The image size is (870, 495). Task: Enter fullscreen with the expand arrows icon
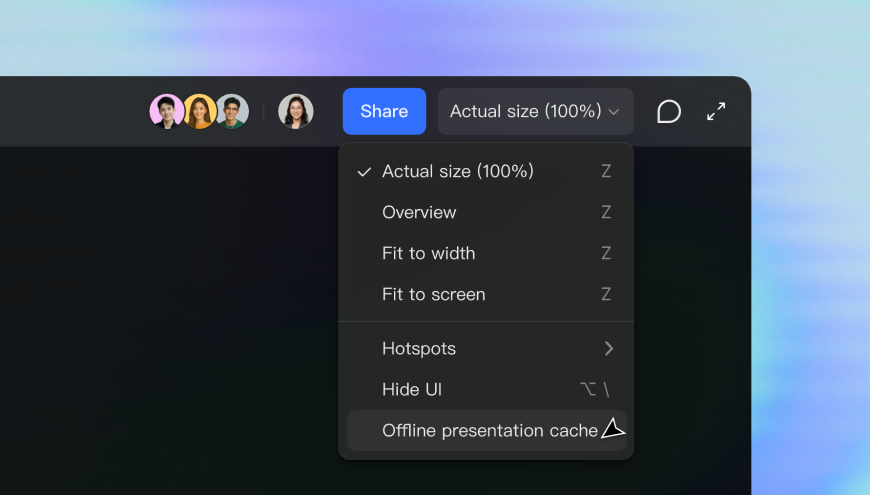[x=716, y=112]
